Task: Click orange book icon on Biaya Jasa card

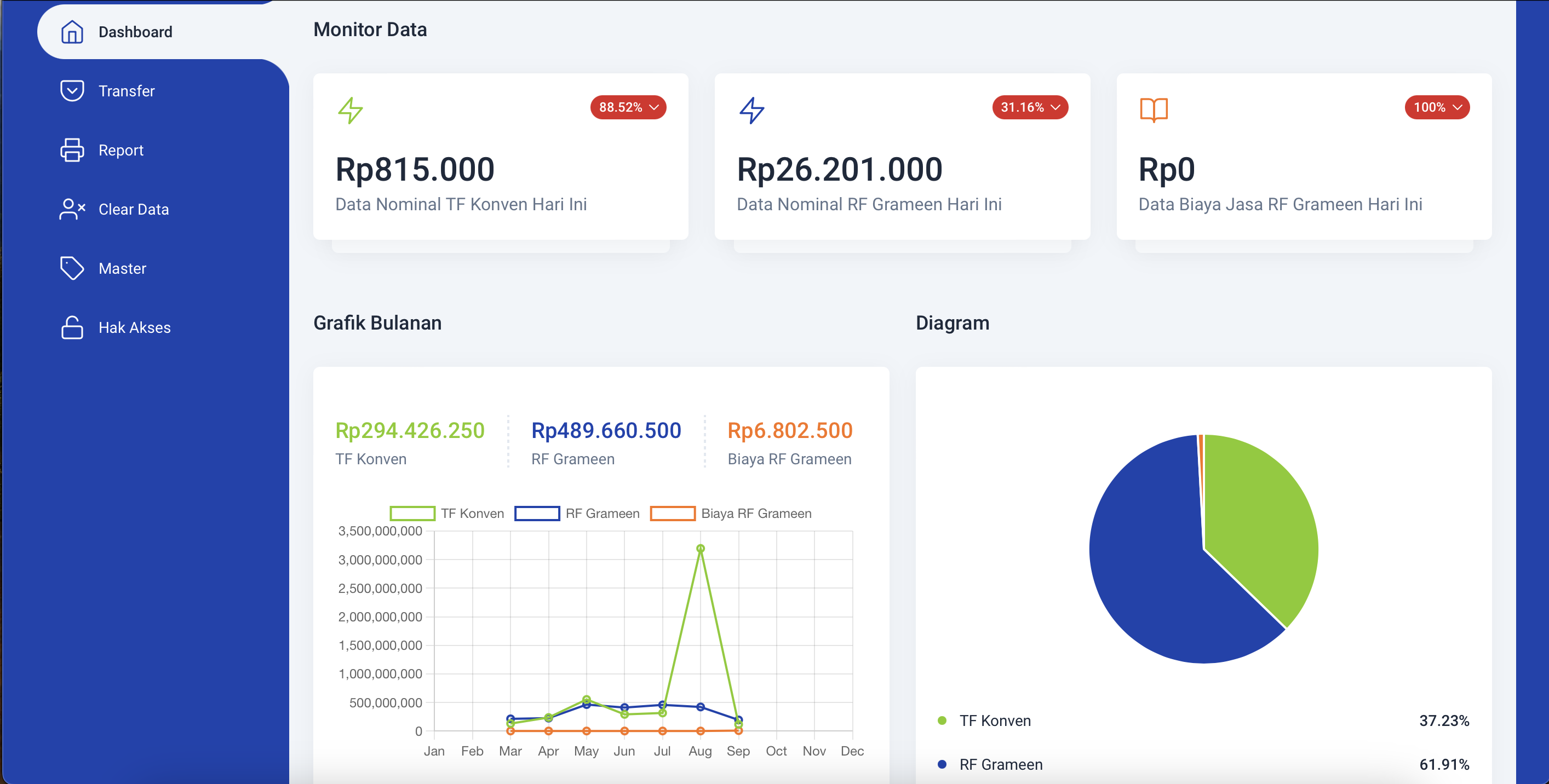Action: pos(1154,110)
